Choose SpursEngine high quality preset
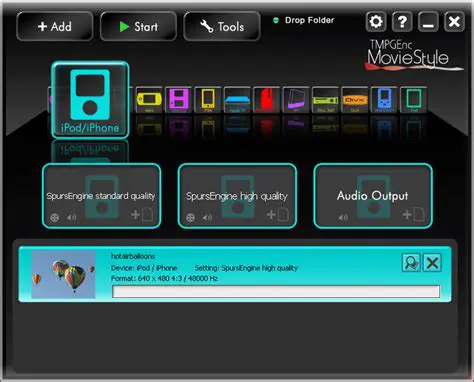 [237, 196]
